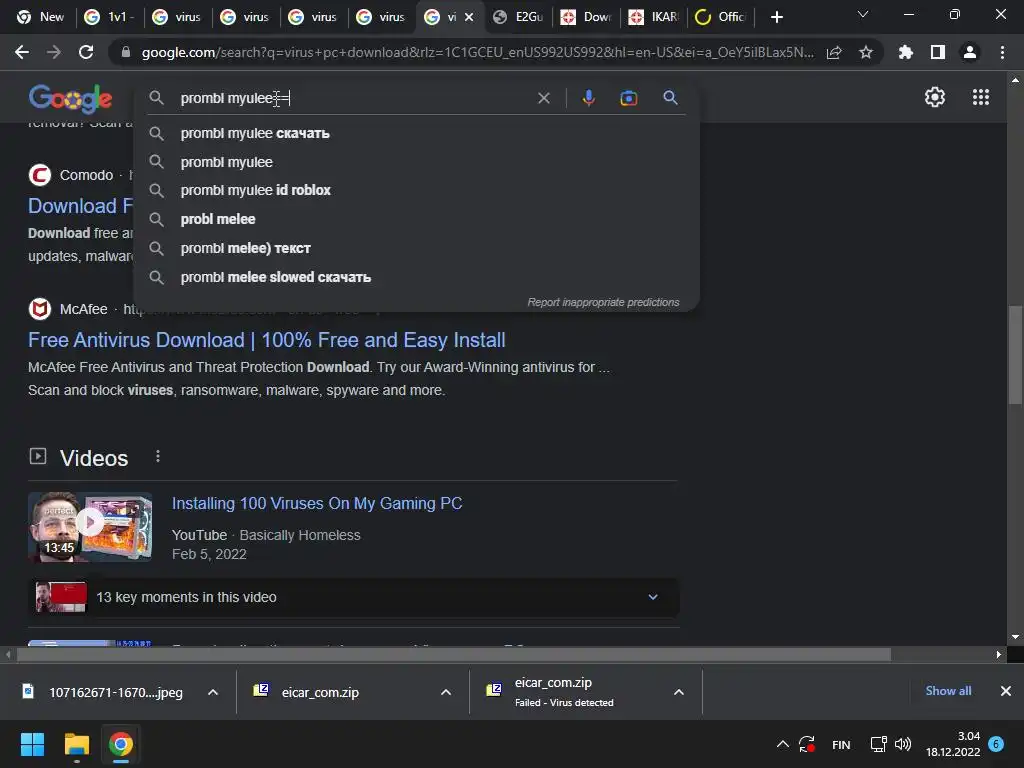Start voice search microphone

pos(588,98)
